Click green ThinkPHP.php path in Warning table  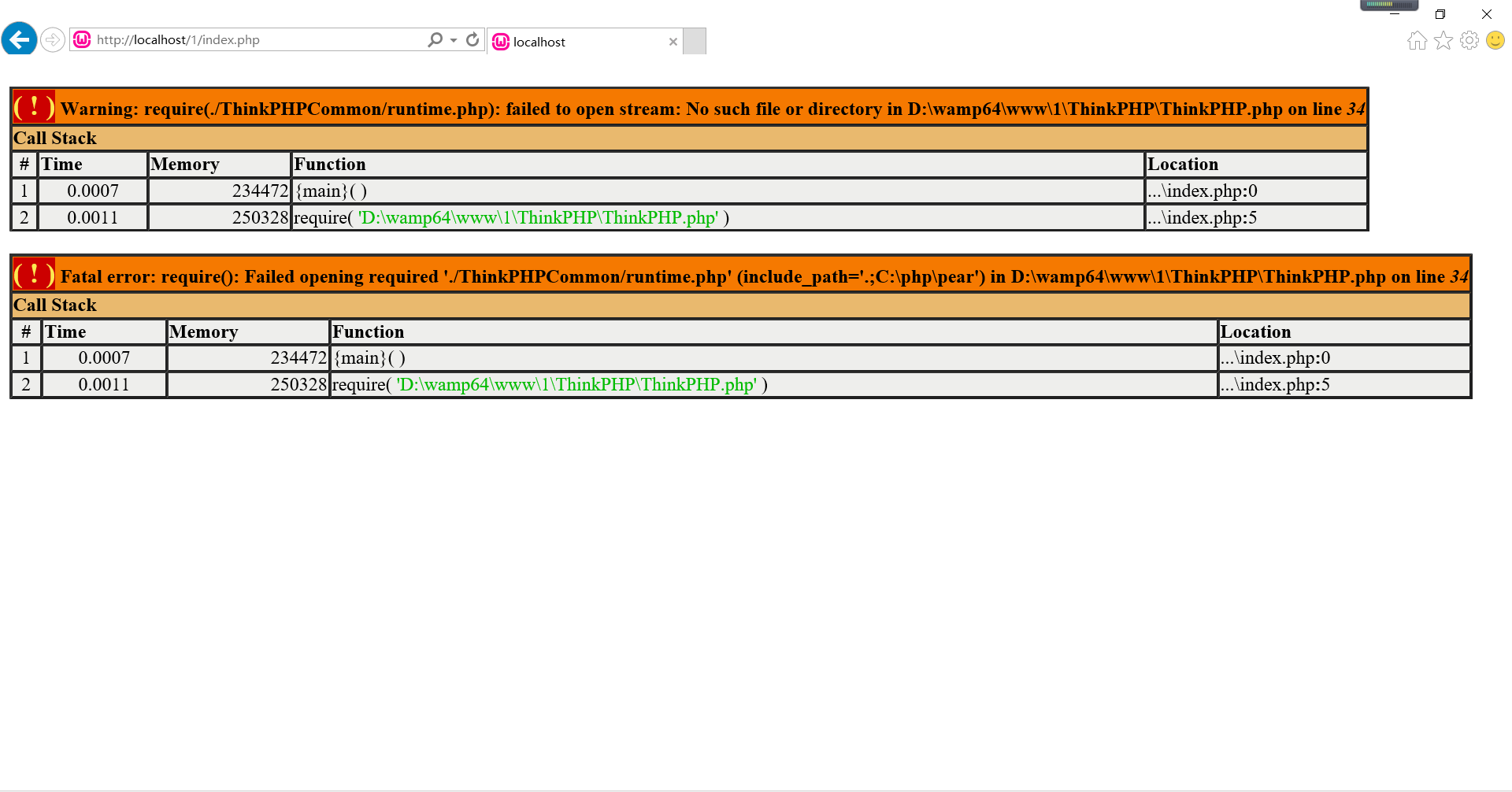pyautogui.click(x=539, y=217)
